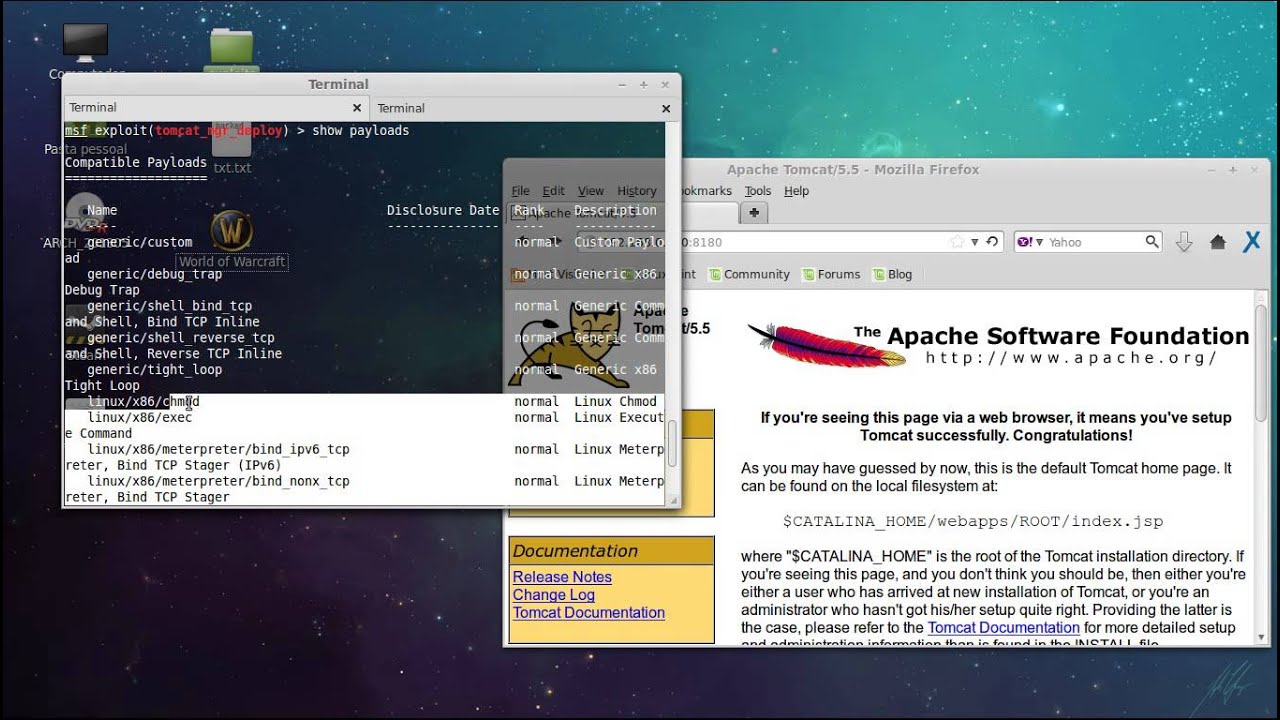Click the 'Disclosure Date' column header

[443, 210]
